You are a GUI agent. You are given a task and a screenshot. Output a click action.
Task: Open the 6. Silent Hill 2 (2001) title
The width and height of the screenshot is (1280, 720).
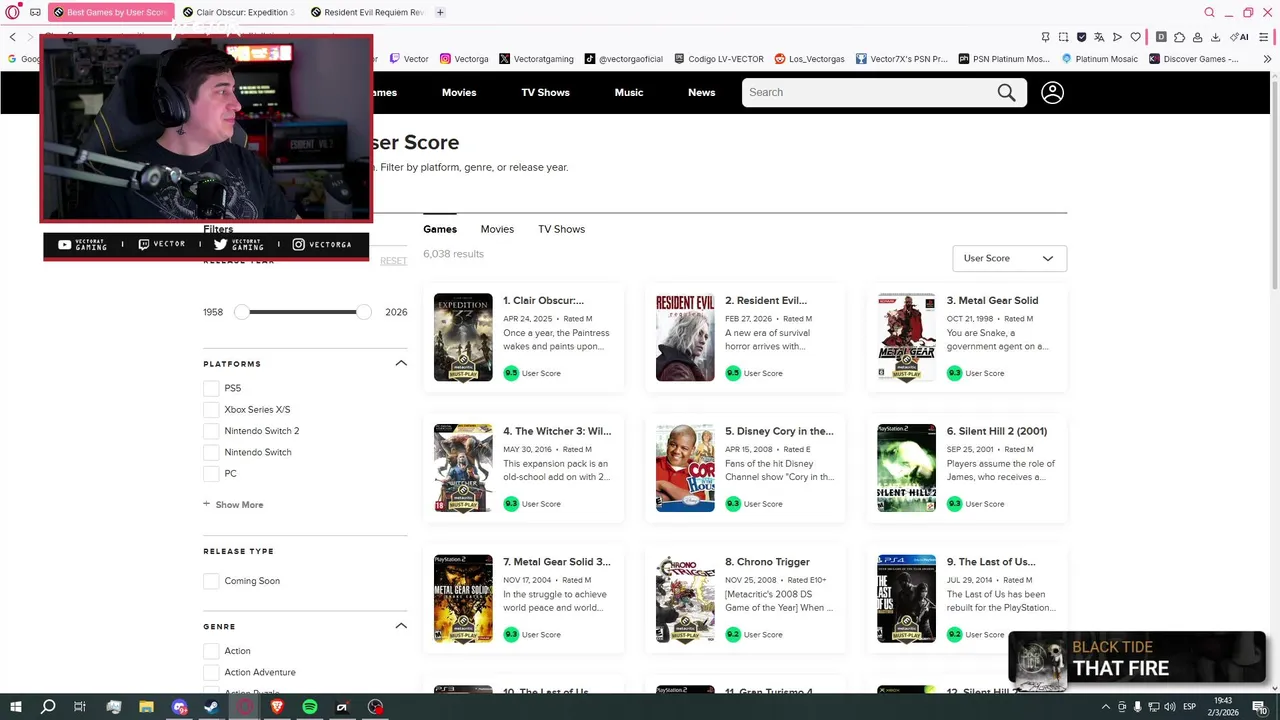997,431
